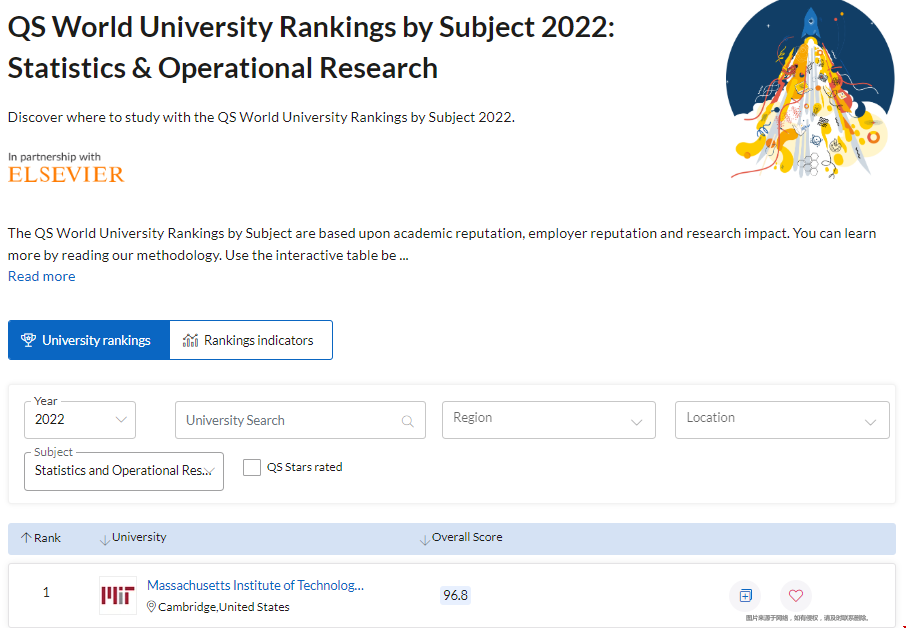Click the chart icon on Rankings indicators
Image resolution: width=906 pixels, height=628 pixels.
coord(190,340)
